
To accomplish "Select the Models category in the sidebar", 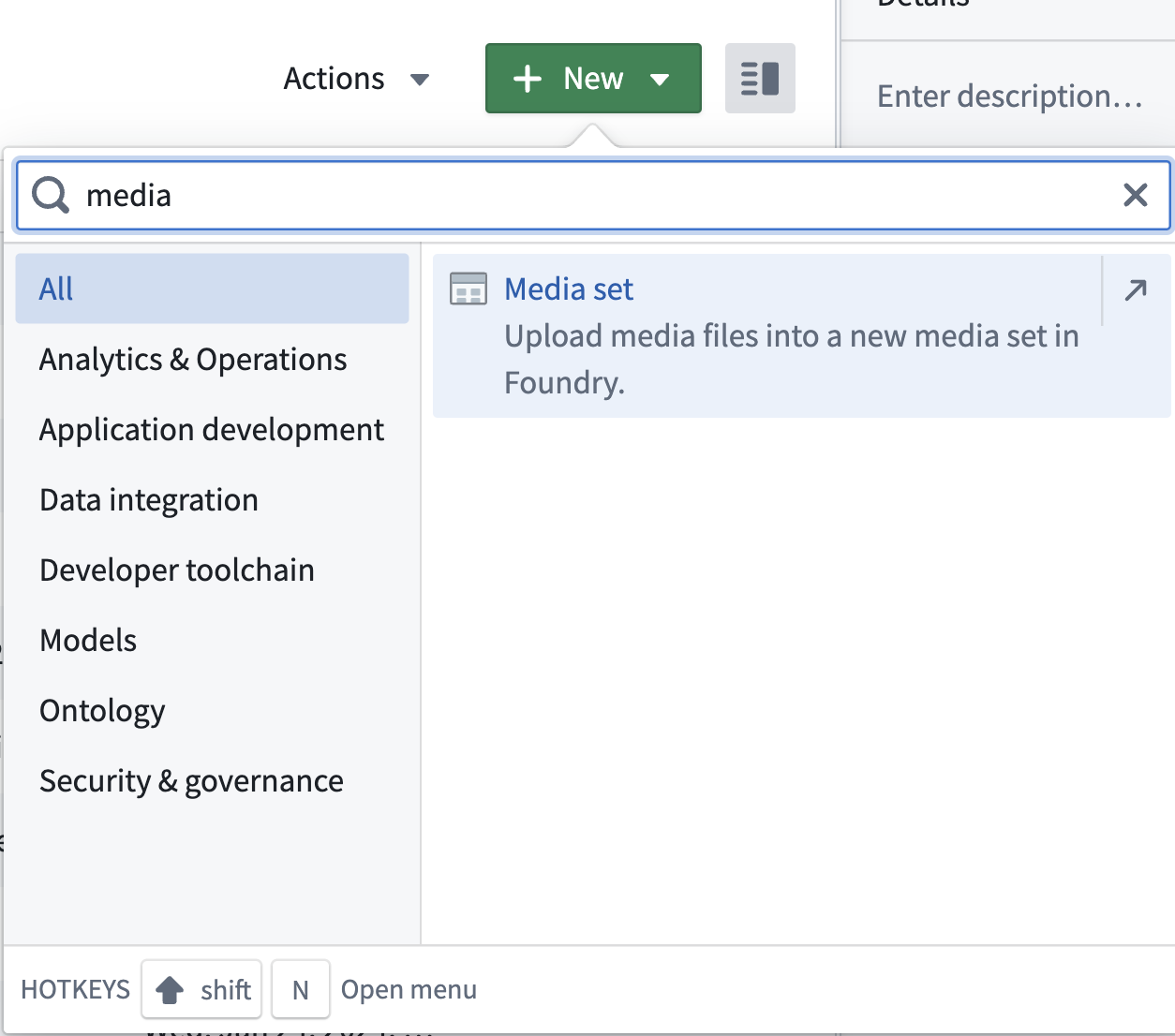I will coord(87,640).
